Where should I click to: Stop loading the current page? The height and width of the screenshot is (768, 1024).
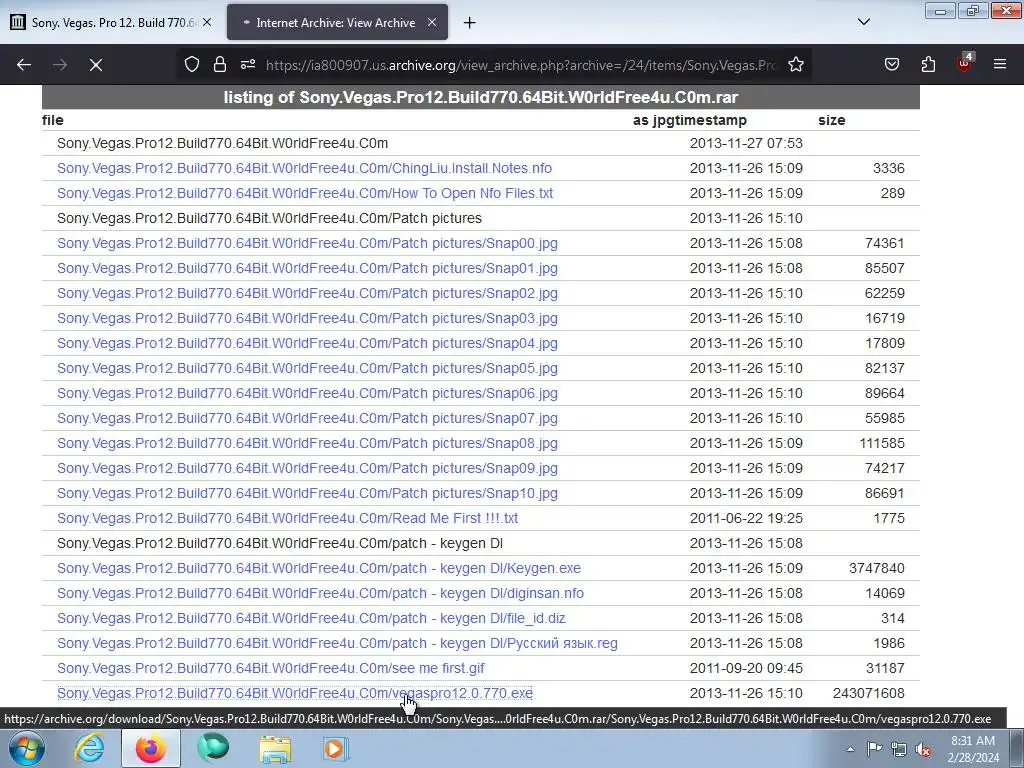tap(96, 65)
